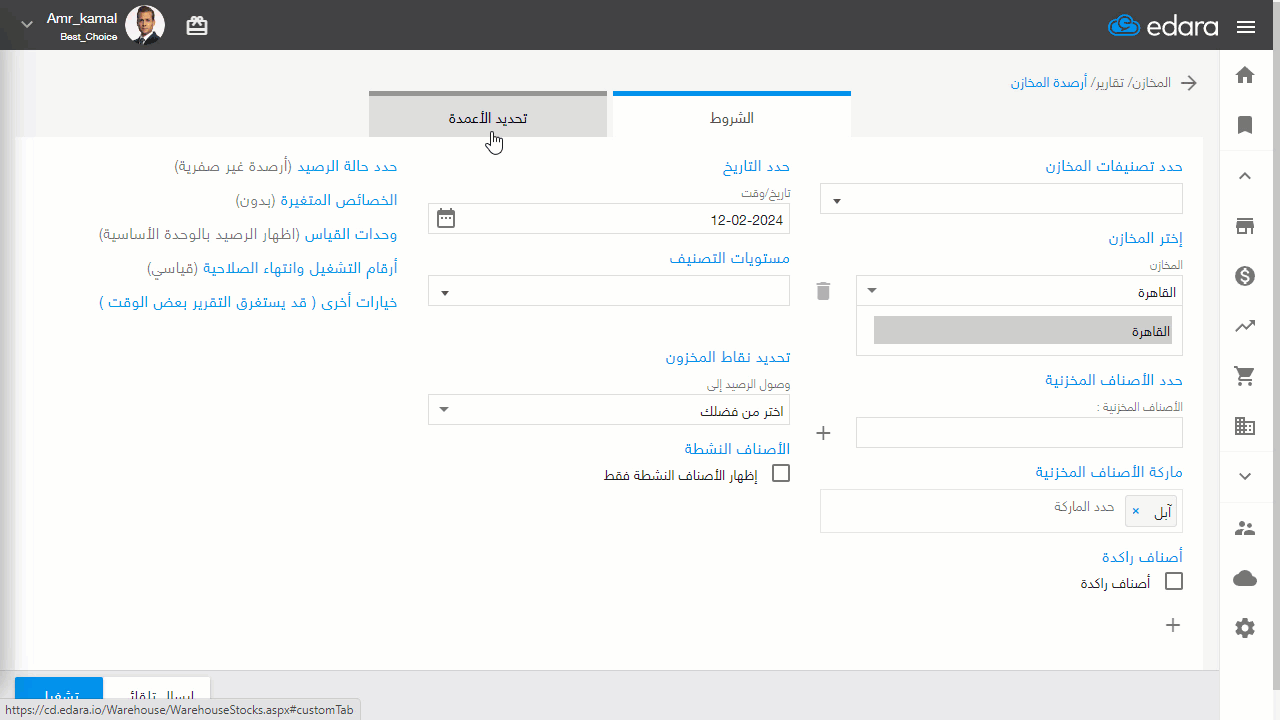Collapse sidebar section with up chevron
Viewport: 1280px width, 720px height.
click(1245, 176)
